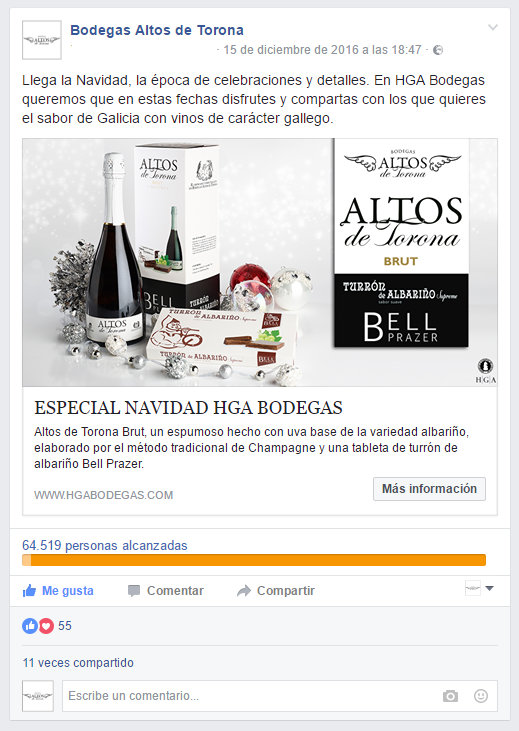Click the camera icon in comment box
The image size is (519, 731).
(x=450, y=696)
